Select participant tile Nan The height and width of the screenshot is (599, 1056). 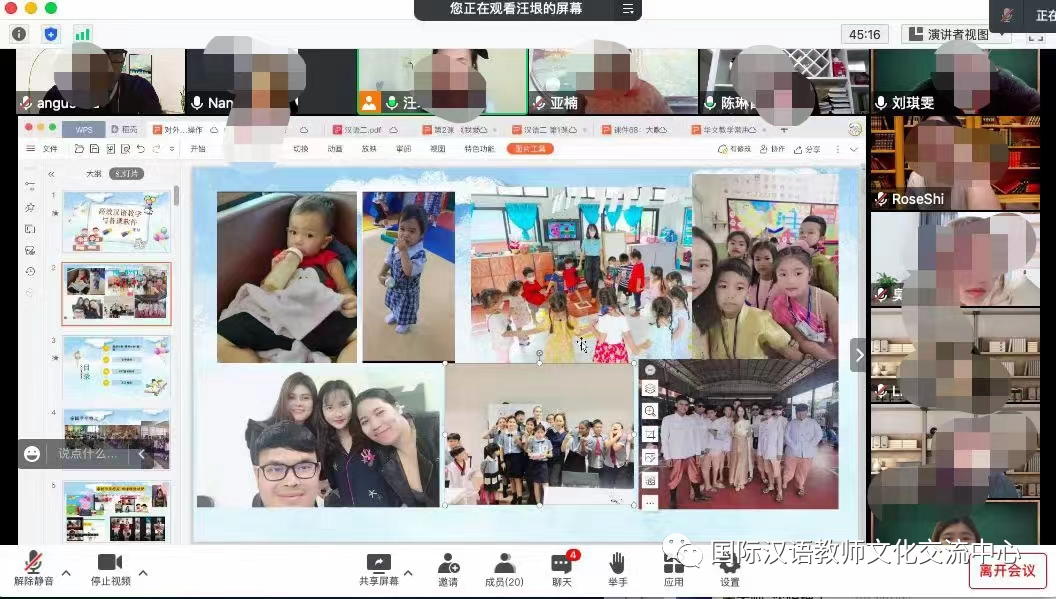coord(270,81)
